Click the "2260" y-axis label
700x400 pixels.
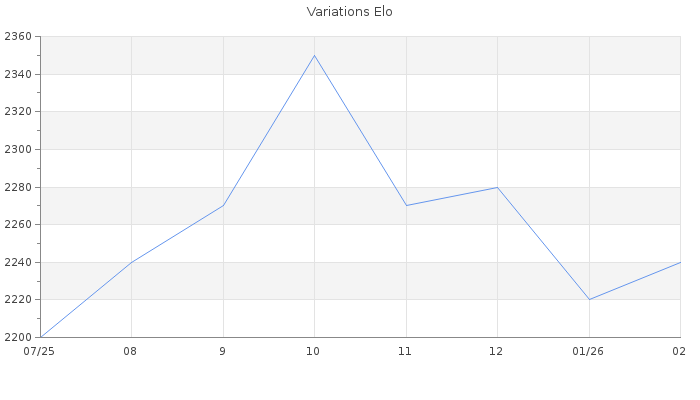[18, 224]
